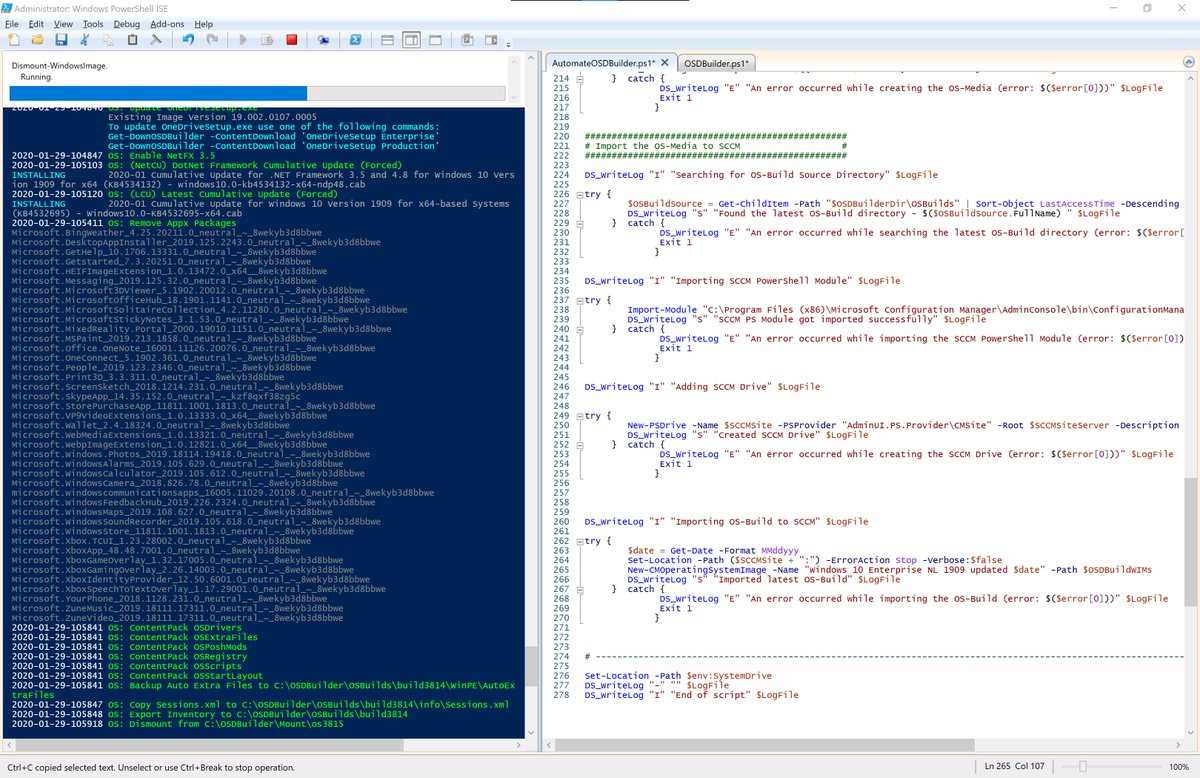The image size is (1200, 778).
Task: Clear the console pane icon
Action: click(156, 40)
